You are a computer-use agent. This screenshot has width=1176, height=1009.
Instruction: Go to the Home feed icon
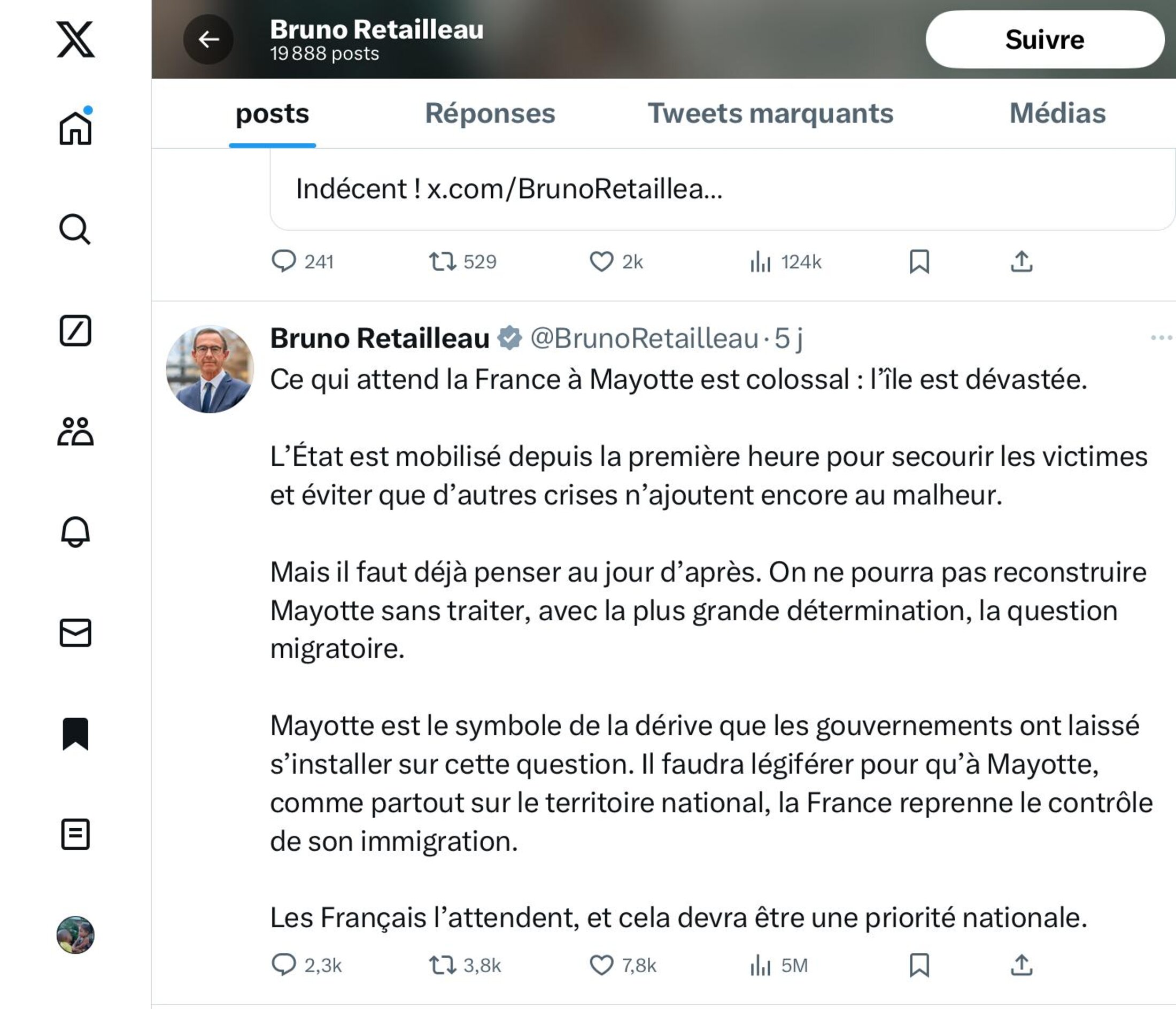coord(75,128)
